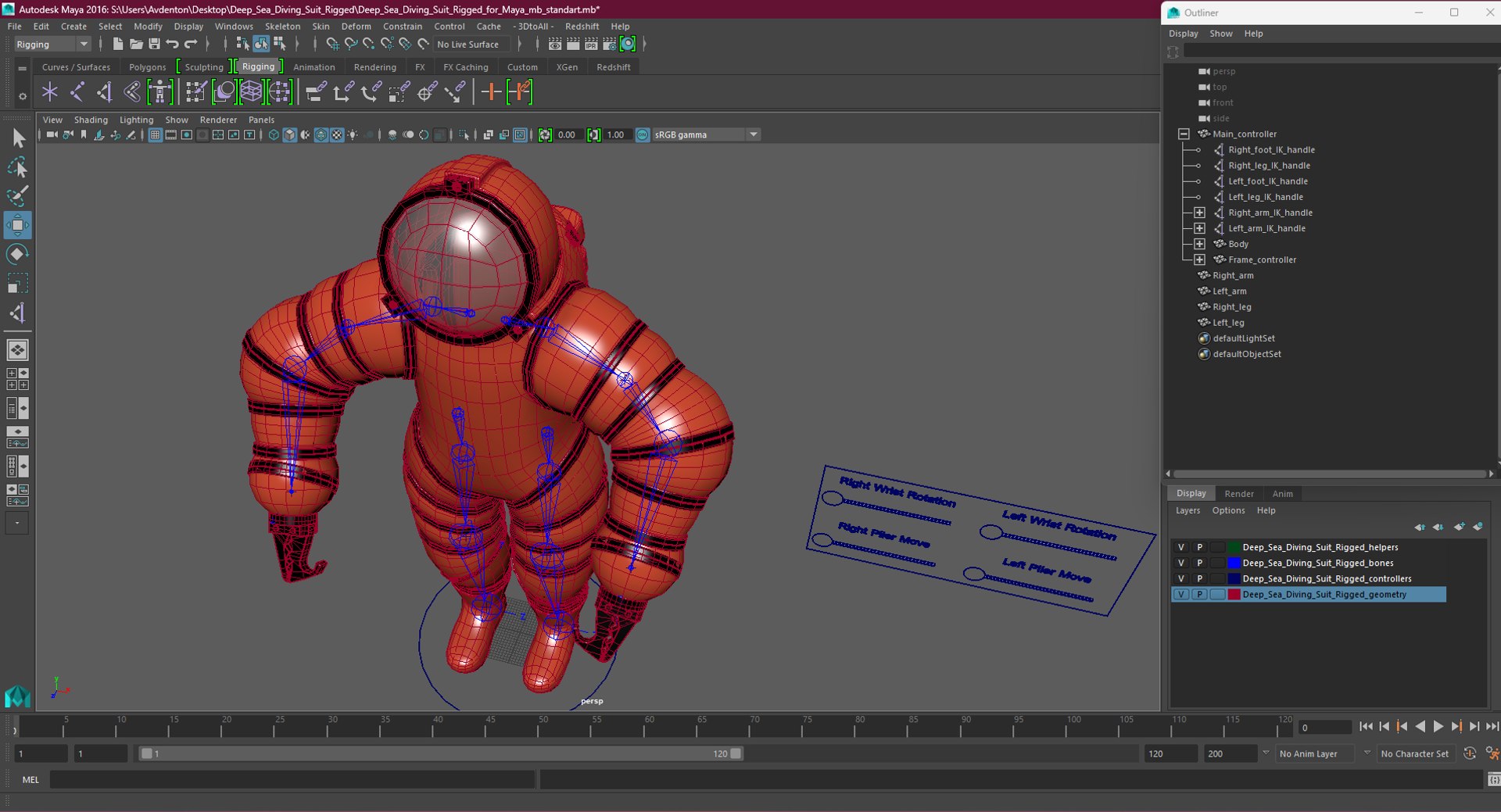This screenshot has height=812, width=1501.
Task: Click the geometry layer red color swatch
Action: click(x=1234, y=594)
